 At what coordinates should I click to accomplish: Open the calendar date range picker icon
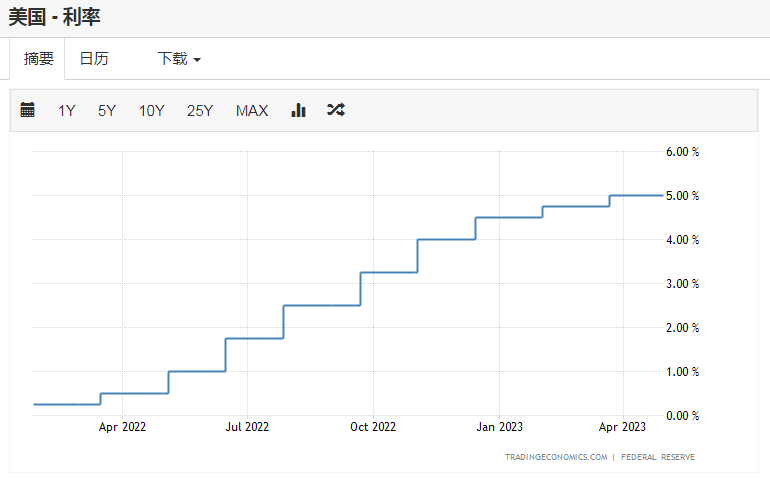(28, 110)
